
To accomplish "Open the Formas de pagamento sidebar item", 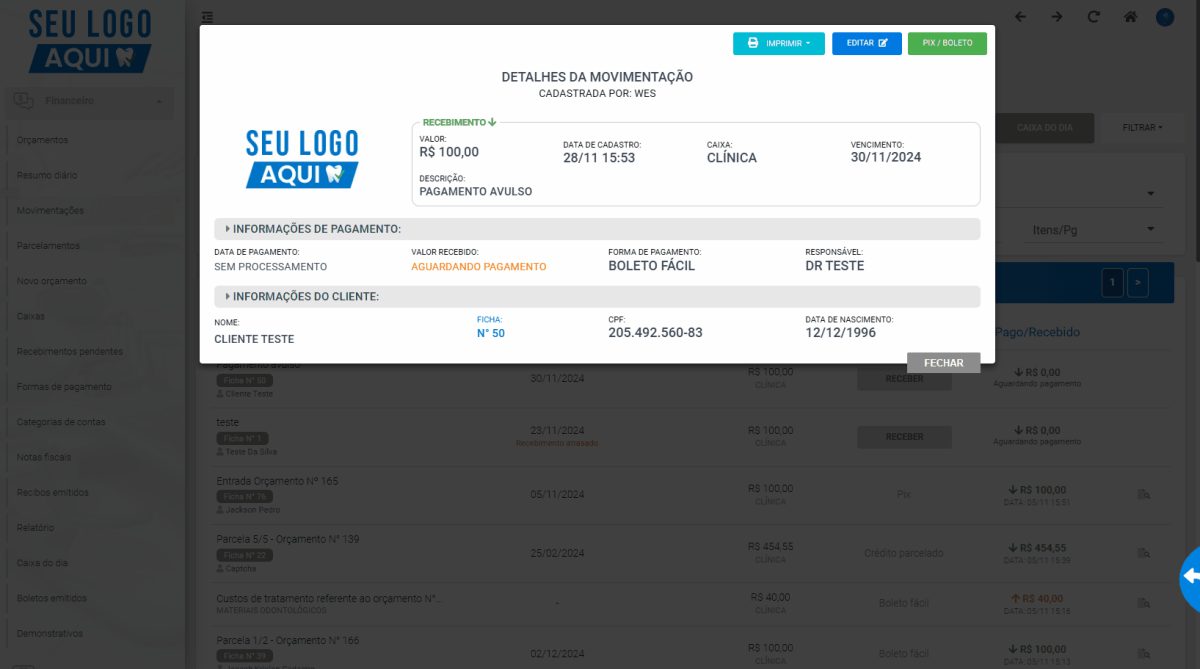I will (64, 387).
